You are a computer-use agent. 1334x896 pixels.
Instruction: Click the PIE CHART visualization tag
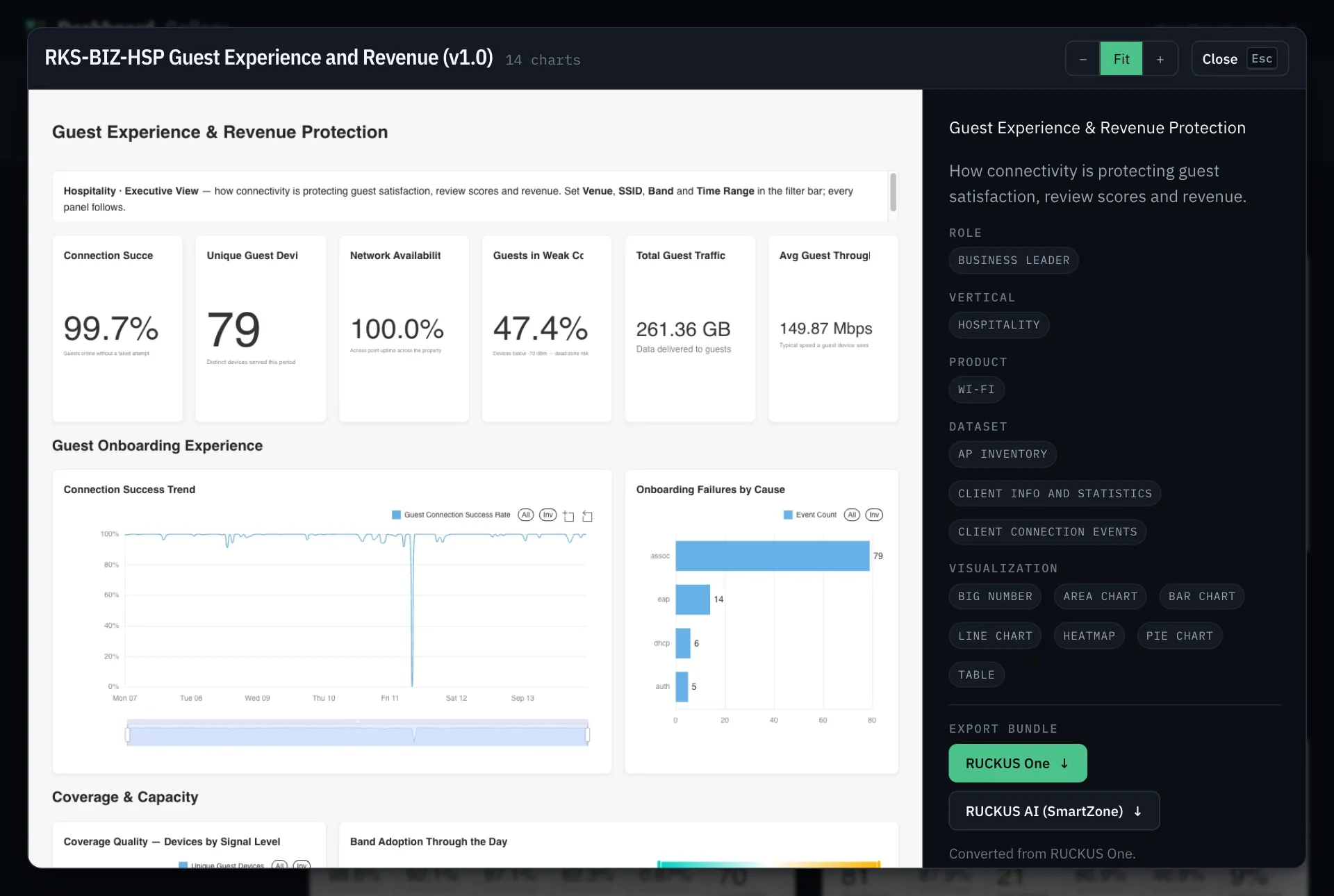click(x=1179, y=636)
